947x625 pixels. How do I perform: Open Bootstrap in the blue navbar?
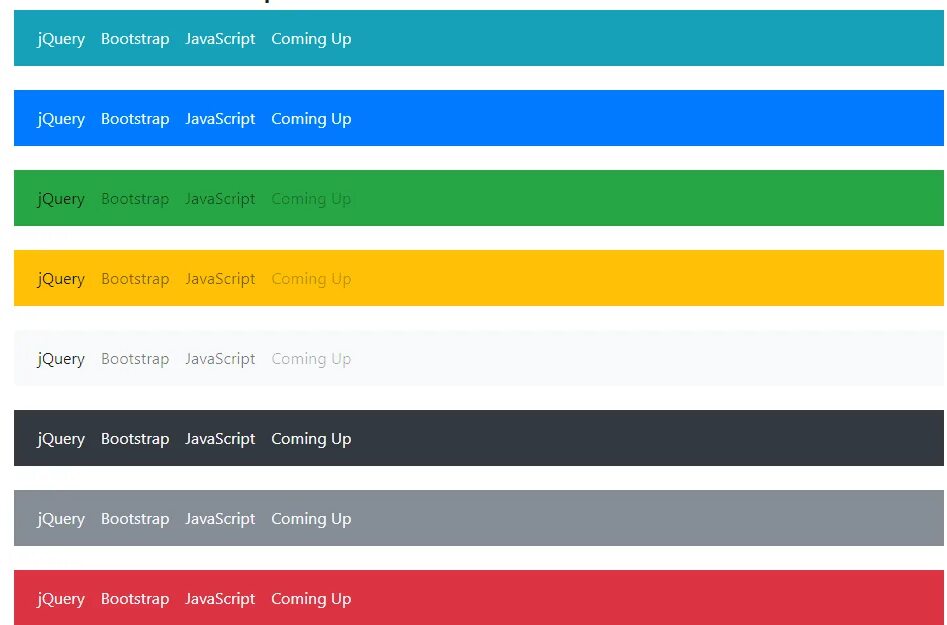135,119
